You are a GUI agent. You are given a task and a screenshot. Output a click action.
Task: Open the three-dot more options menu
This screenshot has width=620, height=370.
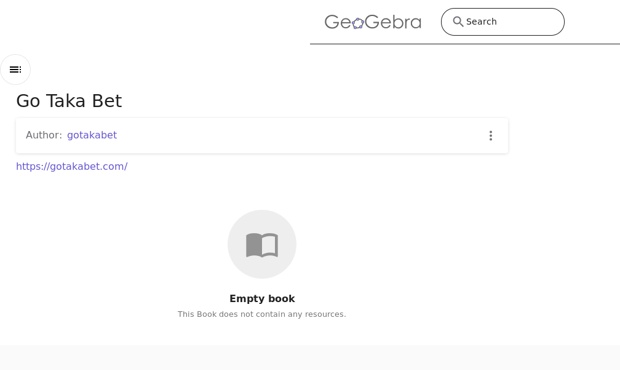[x=491, y=136]
